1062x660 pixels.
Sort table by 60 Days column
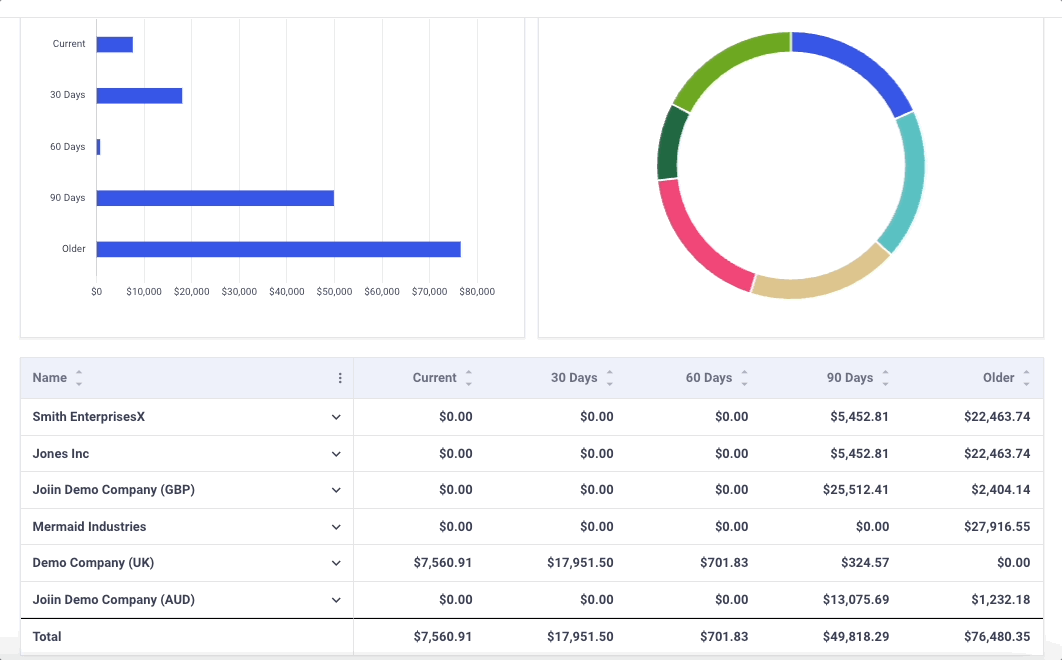tap(744, 378)
